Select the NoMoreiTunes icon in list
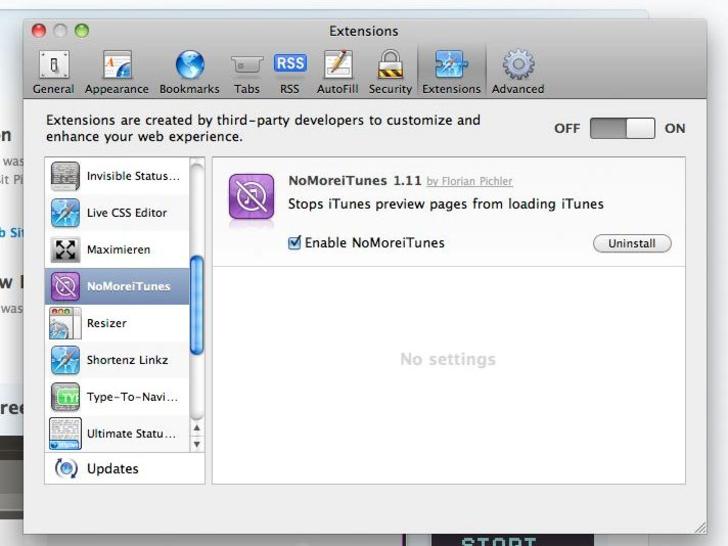The width and height of the screenshot is (728, 546). pyautogui.click(x=65, y=286)
